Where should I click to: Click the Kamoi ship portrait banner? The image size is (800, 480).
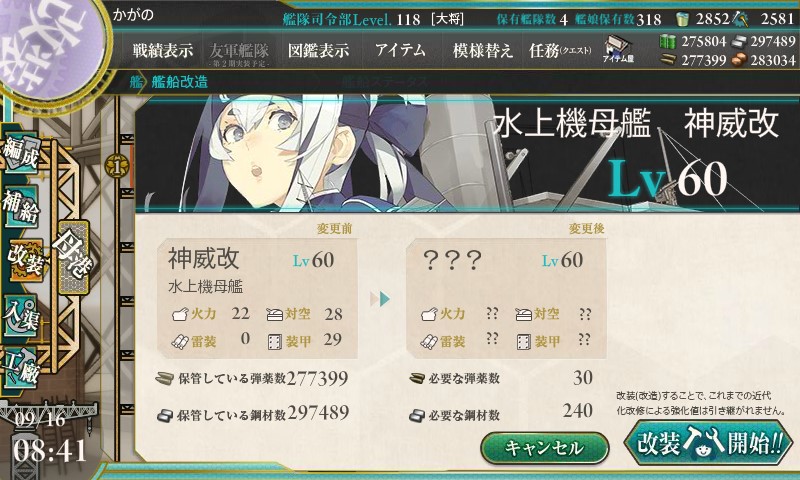point(465,153)
